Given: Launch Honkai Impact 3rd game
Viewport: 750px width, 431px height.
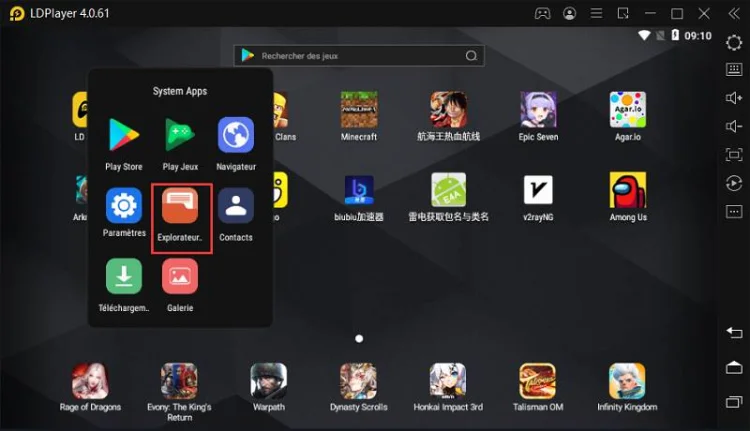Looking at the screenshot, I should pyautogui.click(x=448, y=381).
